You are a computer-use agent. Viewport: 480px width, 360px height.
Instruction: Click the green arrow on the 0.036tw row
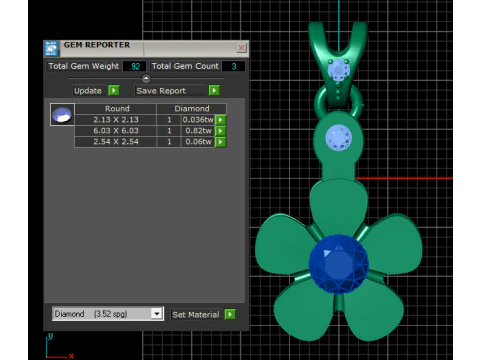221,120
